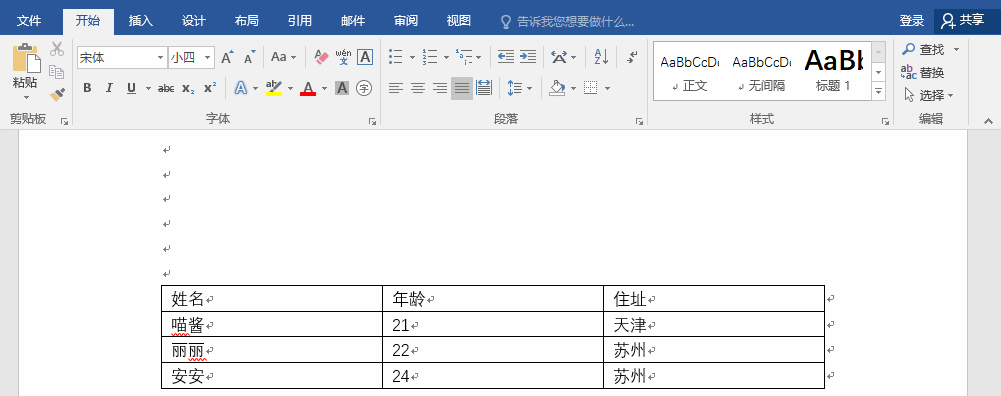The image size is (1001, 396).
Task: Open the Paste options arrow
Action: [26, 97]
